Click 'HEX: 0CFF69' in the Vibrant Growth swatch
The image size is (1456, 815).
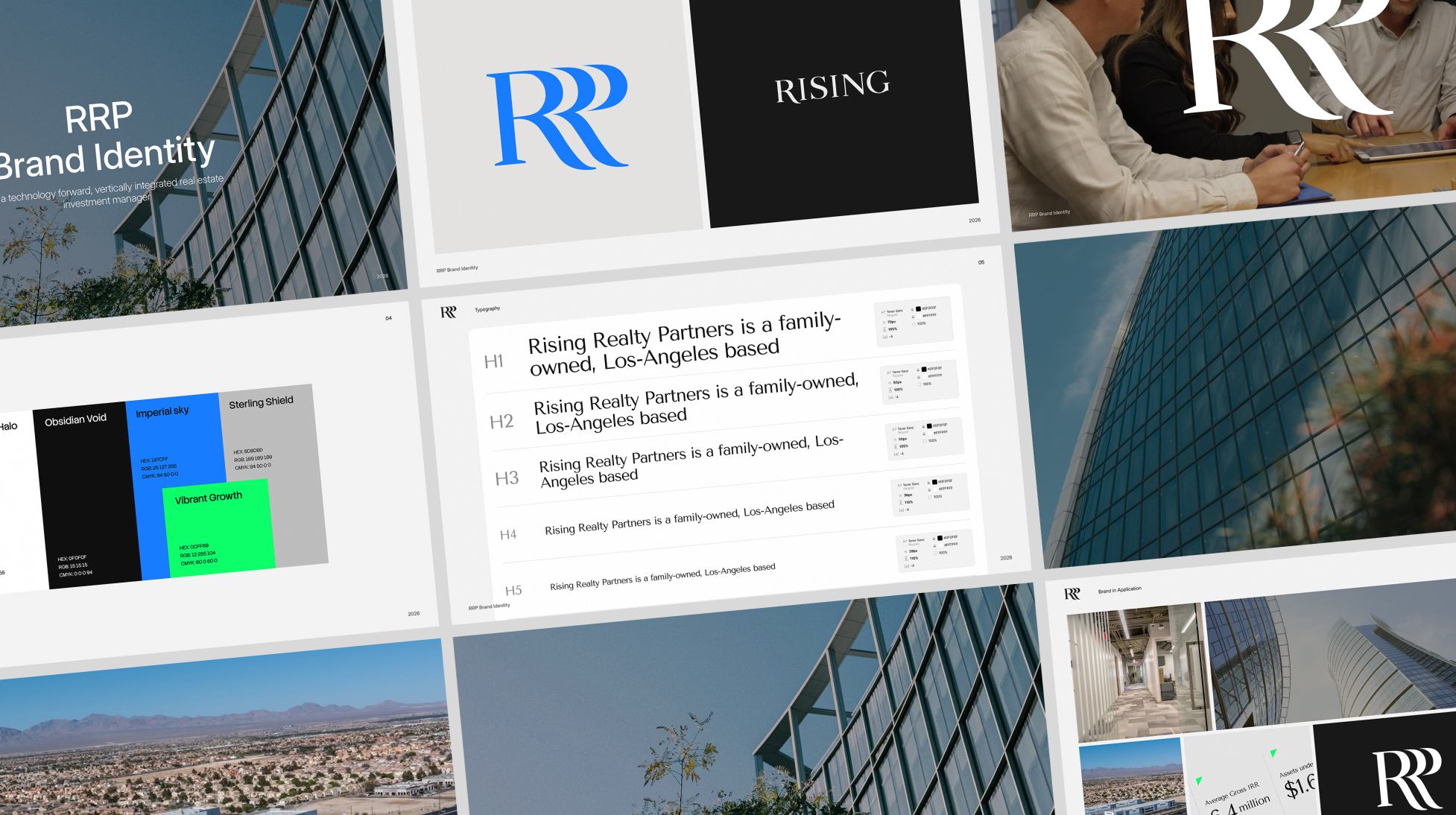point(194,547)
